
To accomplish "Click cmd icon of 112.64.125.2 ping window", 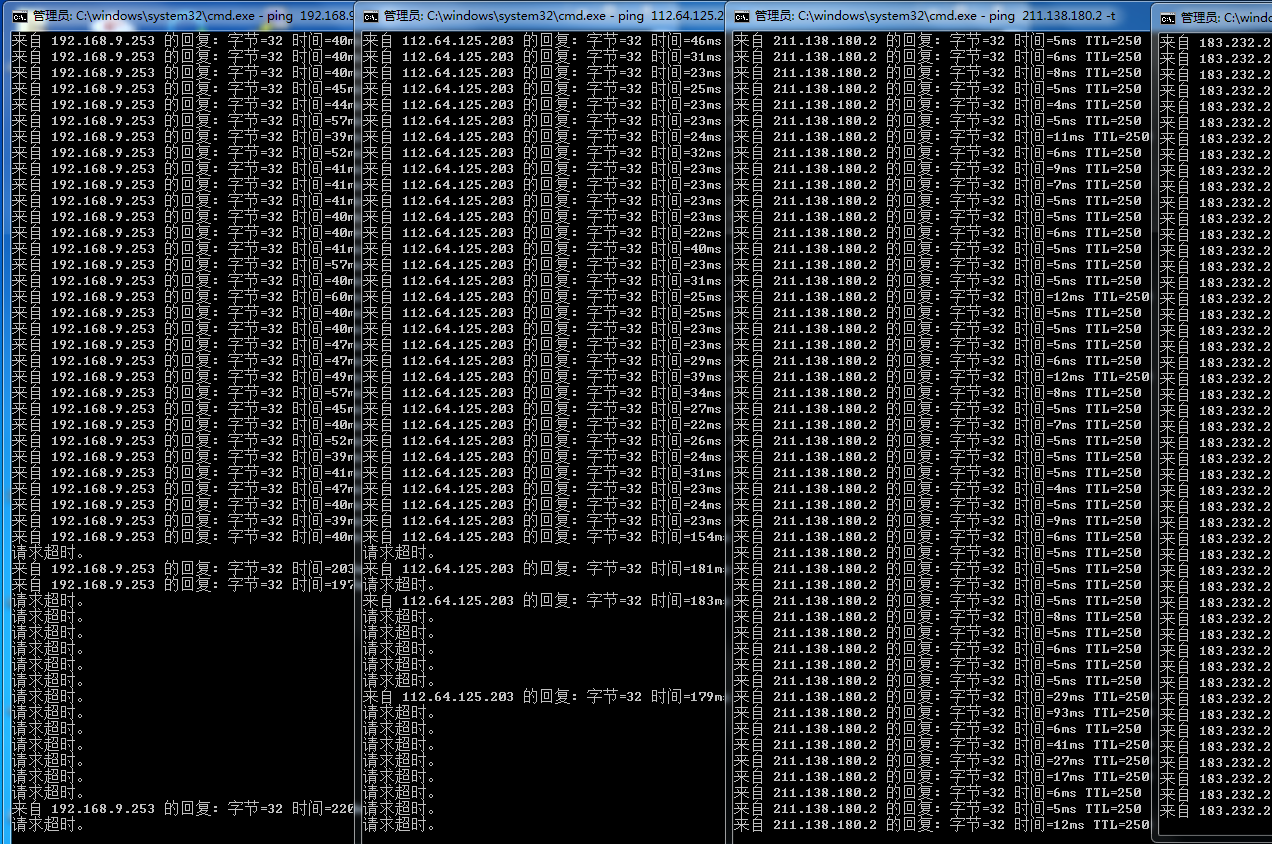I will point(370,16).
